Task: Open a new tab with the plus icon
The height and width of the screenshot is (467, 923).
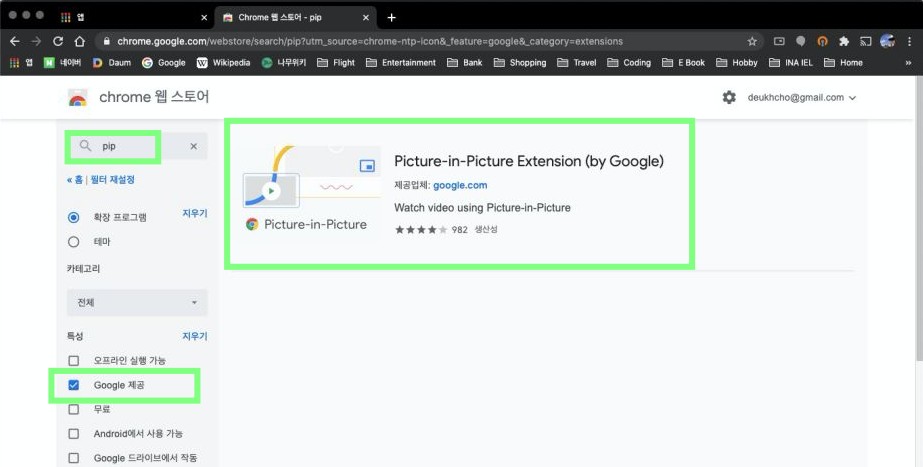Action: tap(391, 17)
